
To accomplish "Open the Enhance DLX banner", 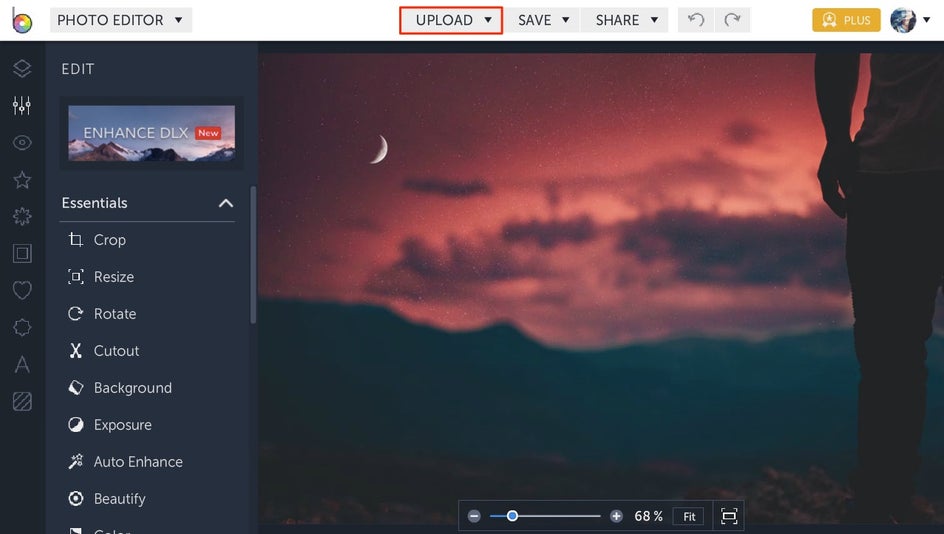I will pos(152,134).
